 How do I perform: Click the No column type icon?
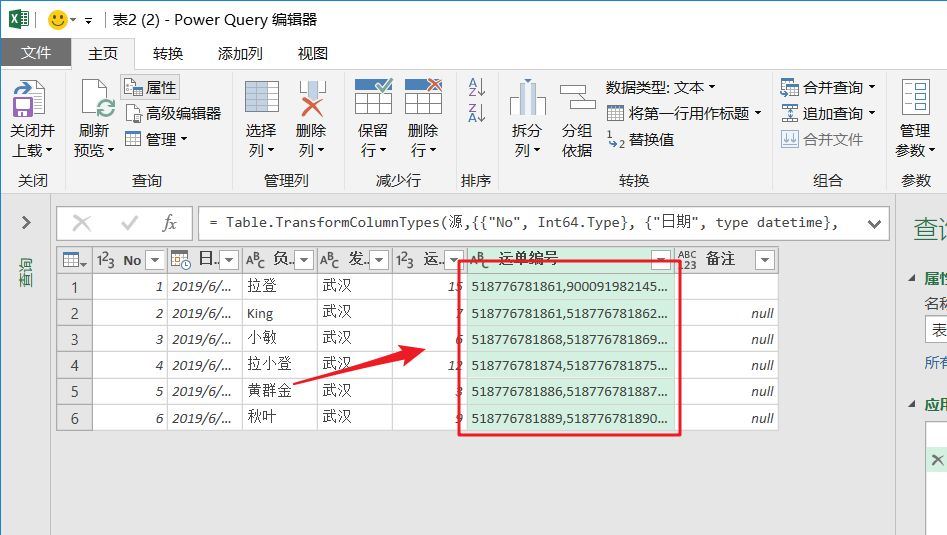click(106, 260)
